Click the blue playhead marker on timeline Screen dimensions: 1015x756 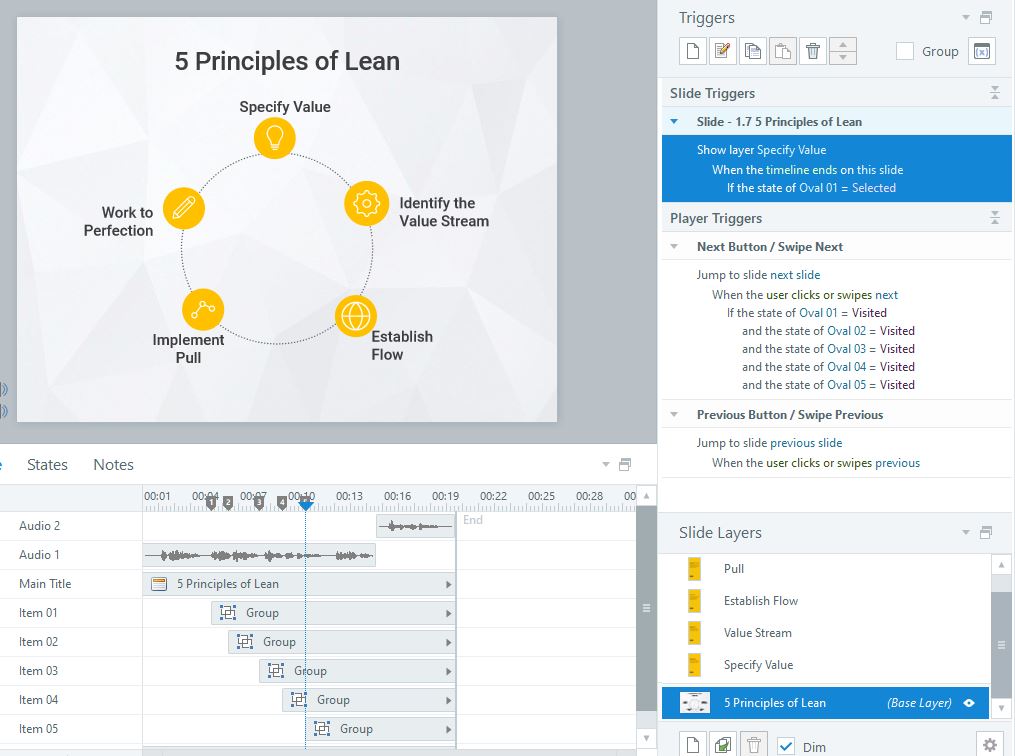[306, 505]
